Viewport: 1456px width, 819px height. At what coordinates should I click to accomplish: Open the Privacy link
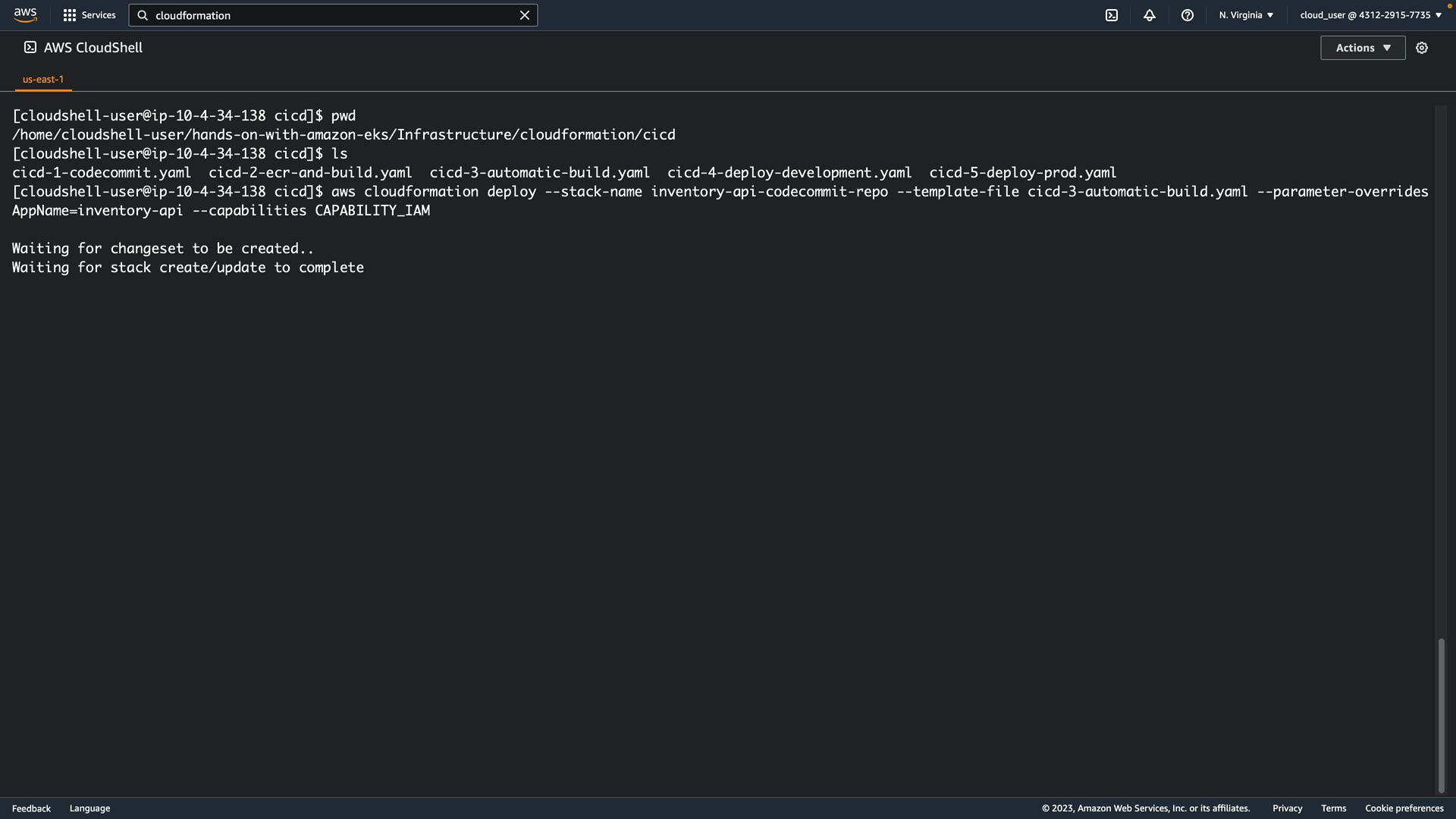click(x=1287, y=808)
